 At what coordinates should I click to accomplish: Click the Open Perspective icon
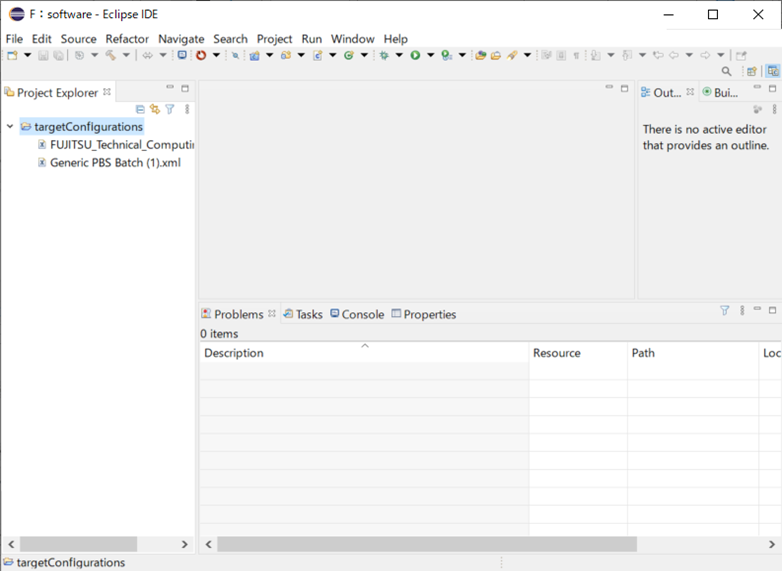coord(752,72)
